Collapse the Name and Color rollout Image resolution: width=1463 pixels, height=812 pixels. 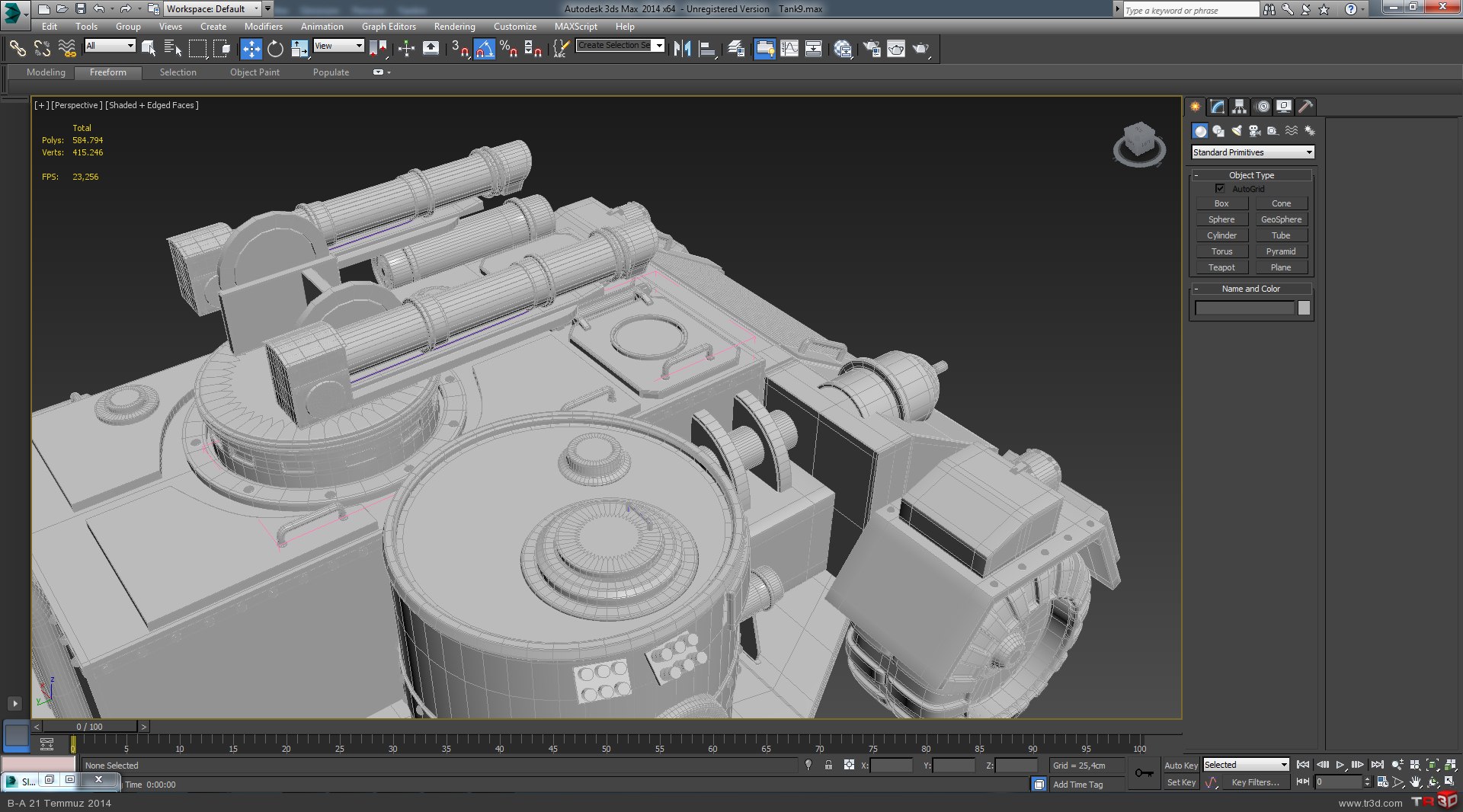(x=1251, y=289)
